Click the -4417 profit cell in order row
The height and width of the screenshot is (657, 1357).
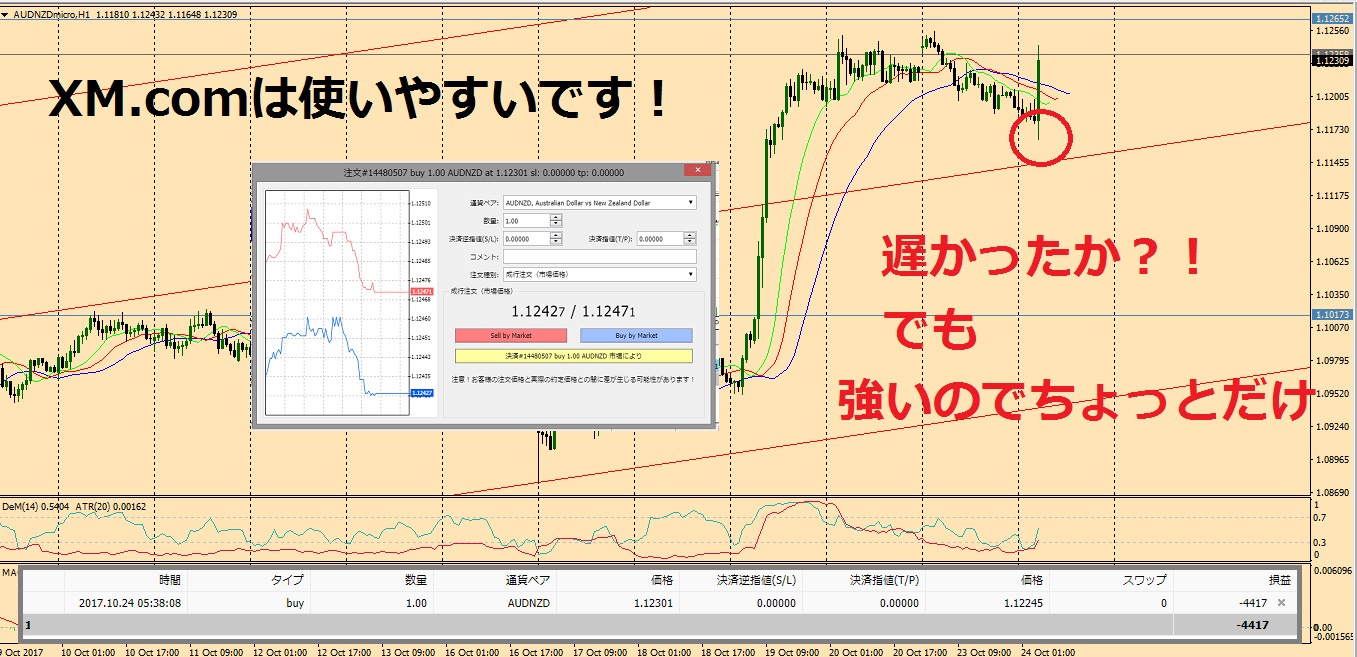click(1252, 603)
